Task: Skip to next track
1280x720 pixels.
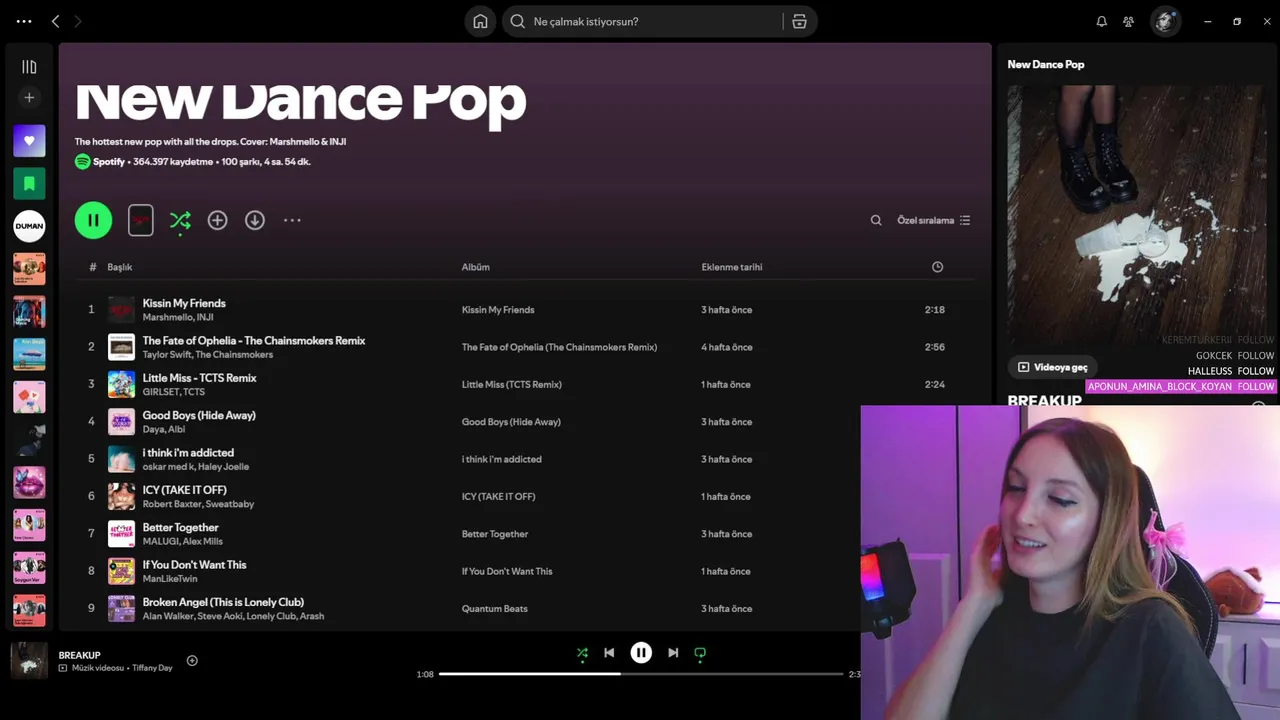Action: coord(673,653)
